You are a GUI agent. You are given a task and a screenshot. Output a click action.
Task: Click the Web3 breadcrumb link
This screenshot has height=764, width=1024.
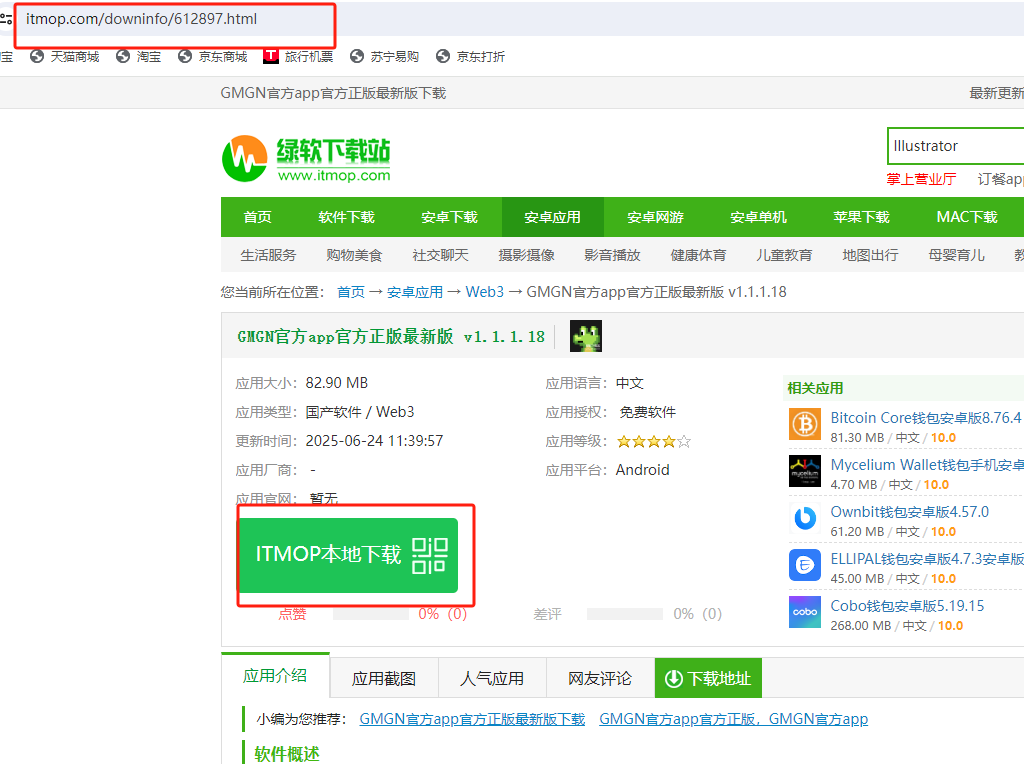(484, 292)
